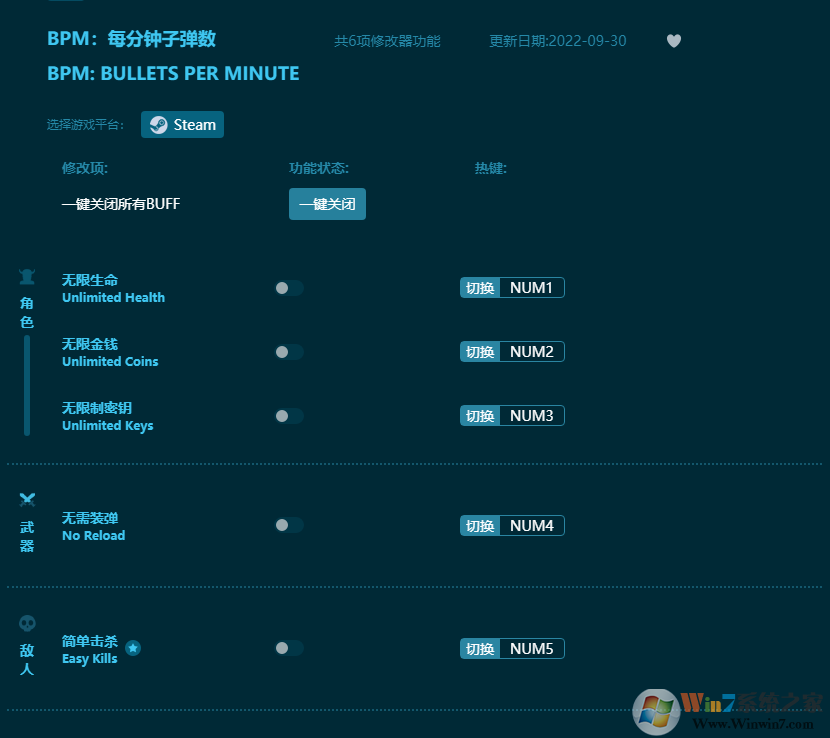This screenshot has height=738, width=830.
Task: Turn on Unlimited Keys switch
Action: pyautogui.click(x=289, y=416)
